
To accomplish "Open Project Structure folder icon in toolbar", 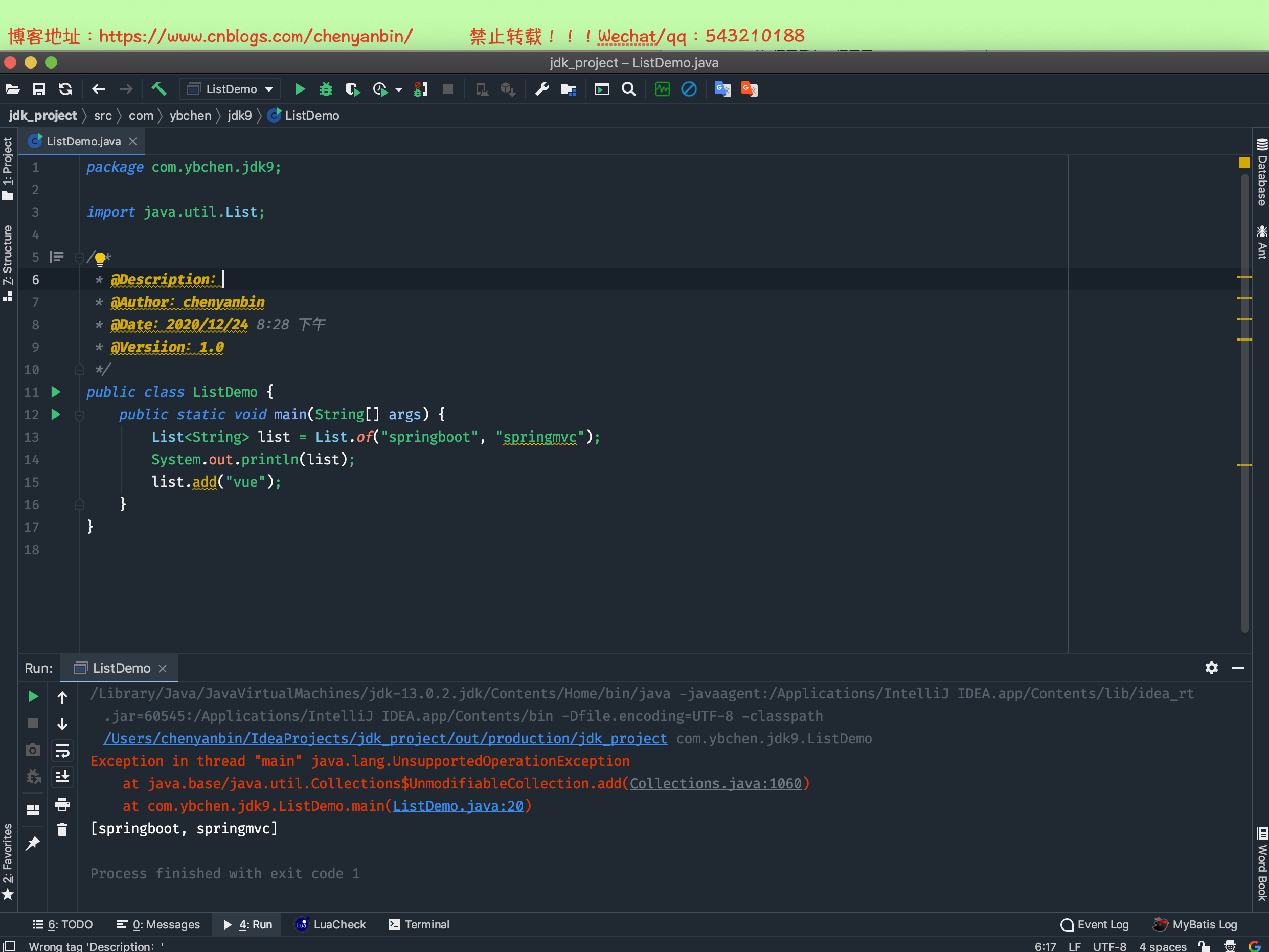I will click(x=568, y=89).
